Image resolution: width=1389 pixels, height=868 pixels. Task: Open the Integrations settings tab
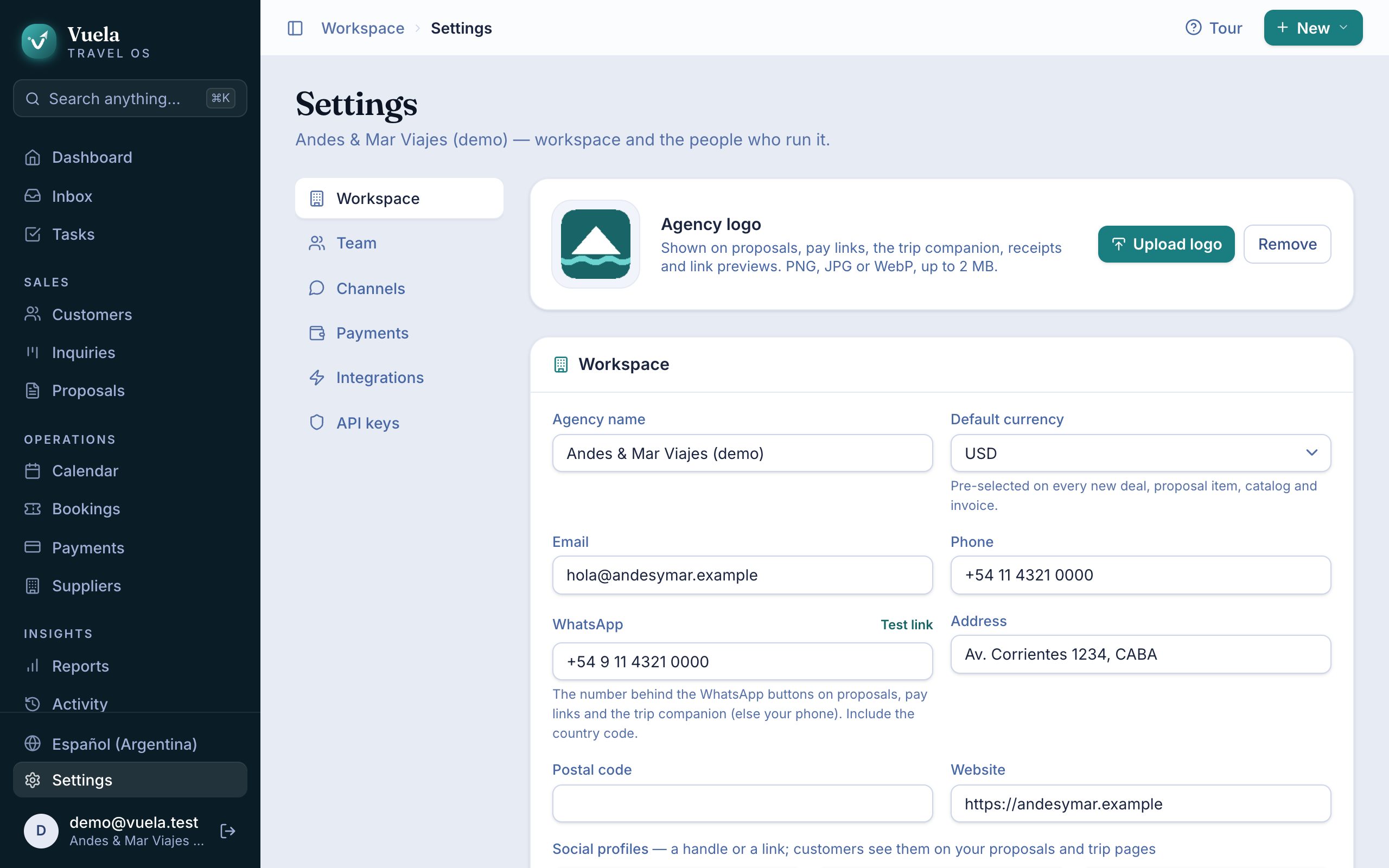[x=399, y=378]
